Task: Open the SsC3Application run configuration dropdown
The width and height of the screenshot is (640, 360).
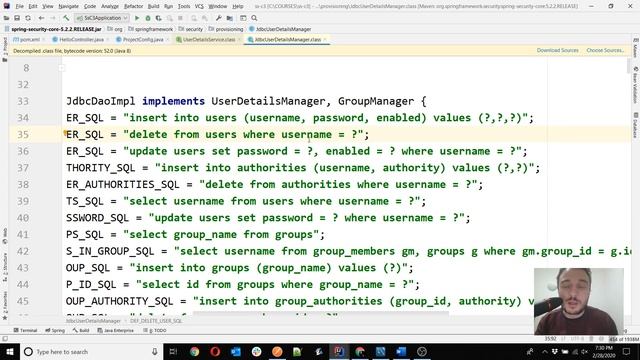Action: coord(102,18)
